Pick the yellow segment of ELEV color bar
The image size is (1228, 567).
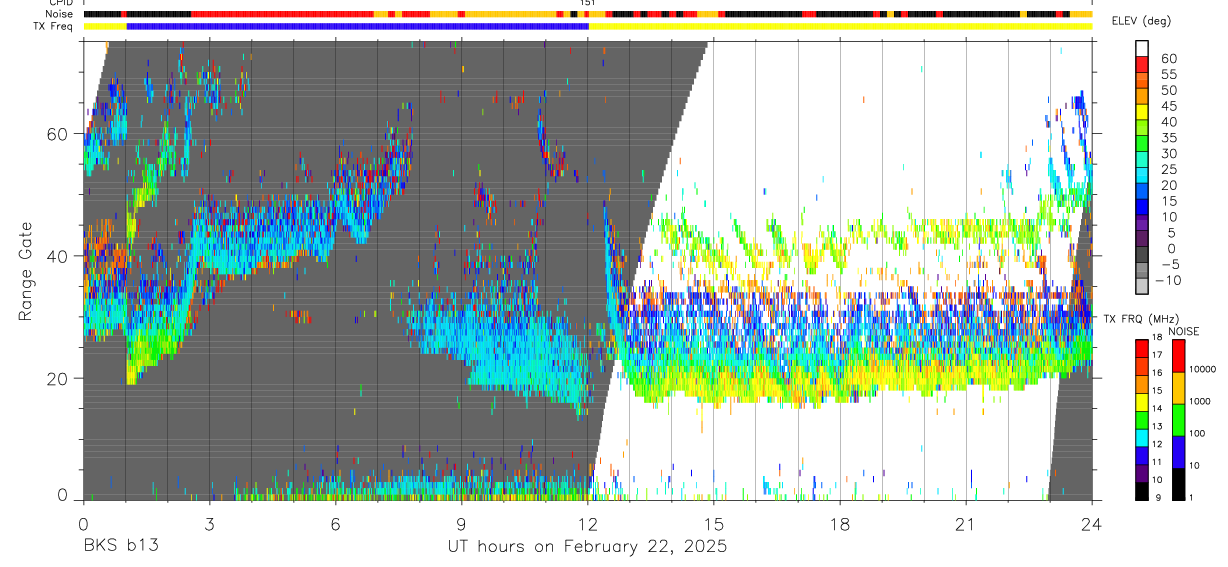pos(1142,112)
